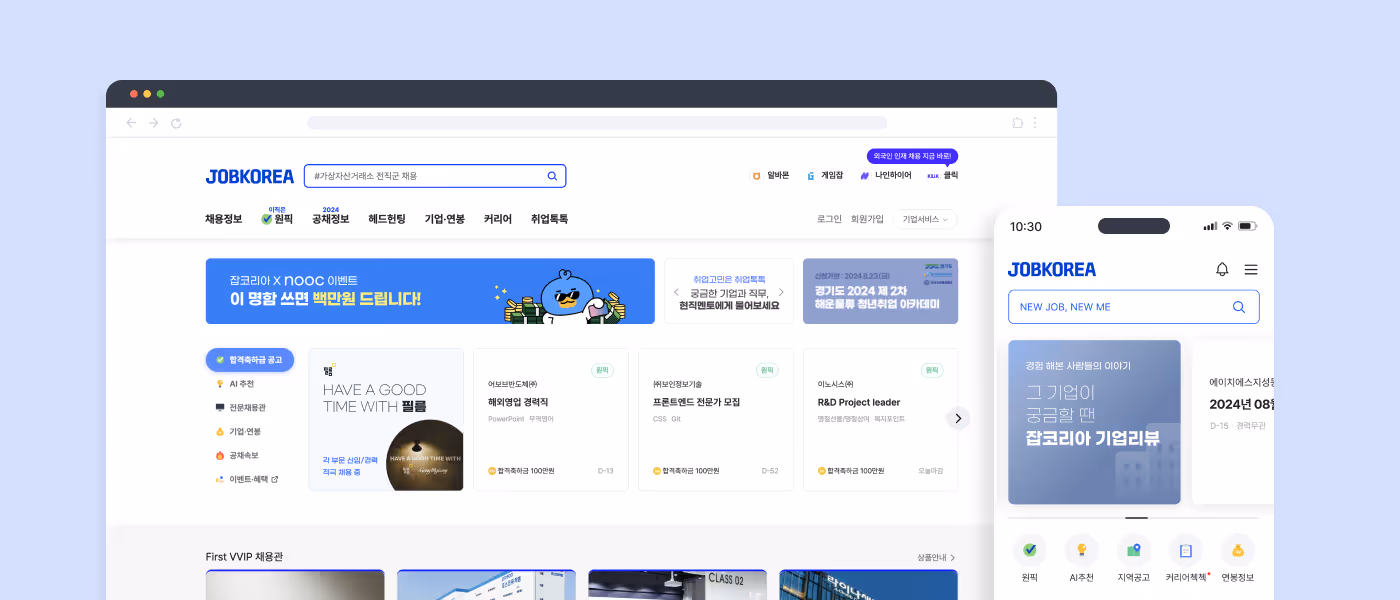1400x600 pixels.
Task: Tap the mobile 원픽 shortcut icon
Action: click(x=1030, y=550)
